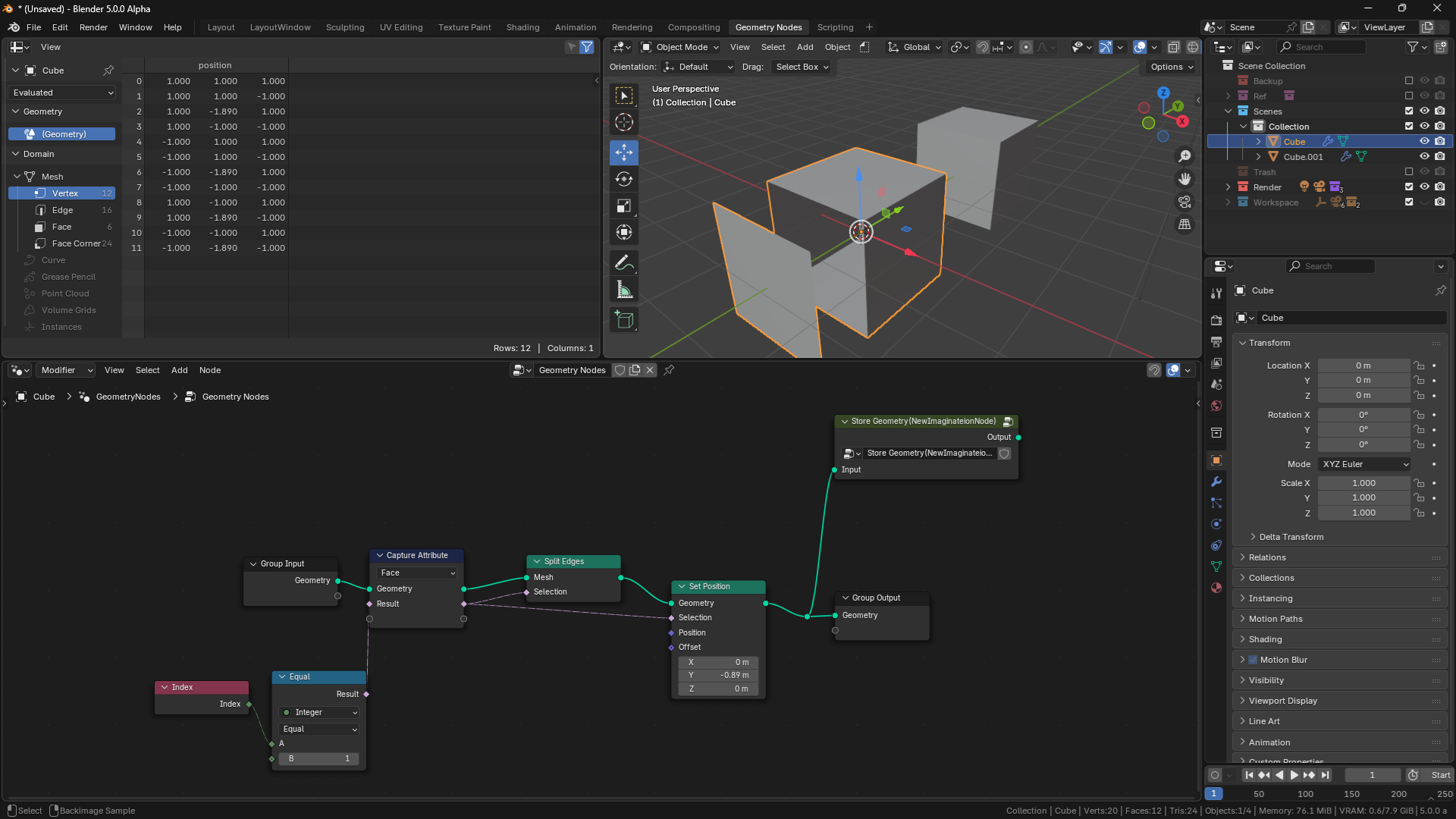The width and height of the screenshot is (1456, 819).
Task: Select the Measure tool icon
Action: pos(624,290)
